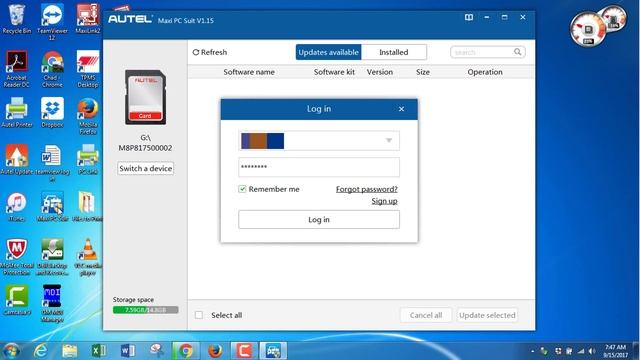
Task: Open the Forgot password? link
Action: (367, 189)
